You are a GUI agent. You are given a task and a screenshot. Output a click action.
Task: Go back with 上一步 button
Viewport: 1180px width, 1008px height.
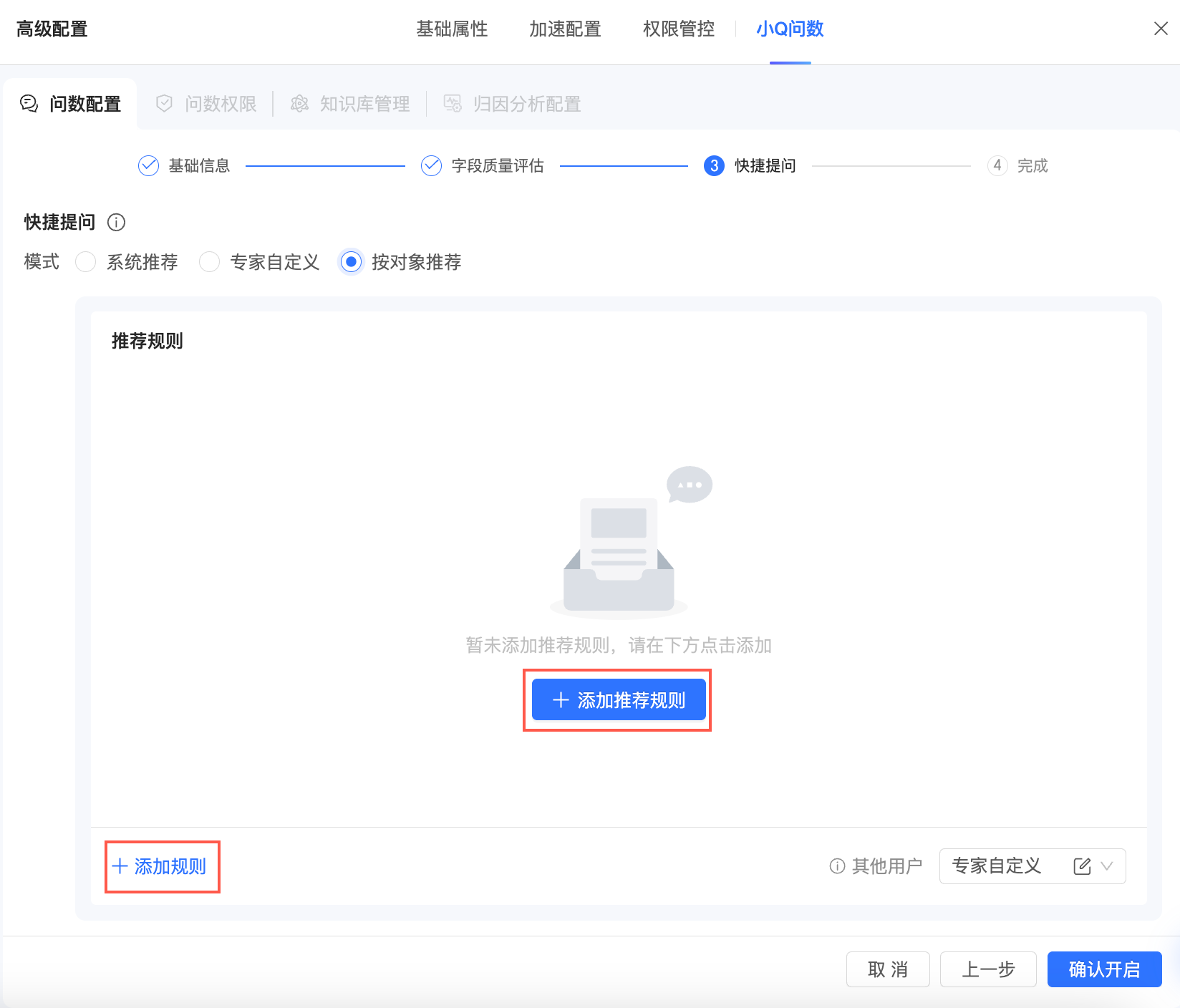pyautogui.click(x=988, y=969)
